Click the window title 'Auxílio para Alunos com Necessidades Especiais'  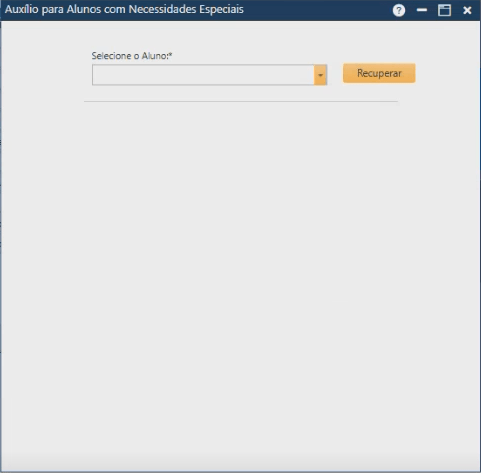pyautogui.click(x=124, y=9)
